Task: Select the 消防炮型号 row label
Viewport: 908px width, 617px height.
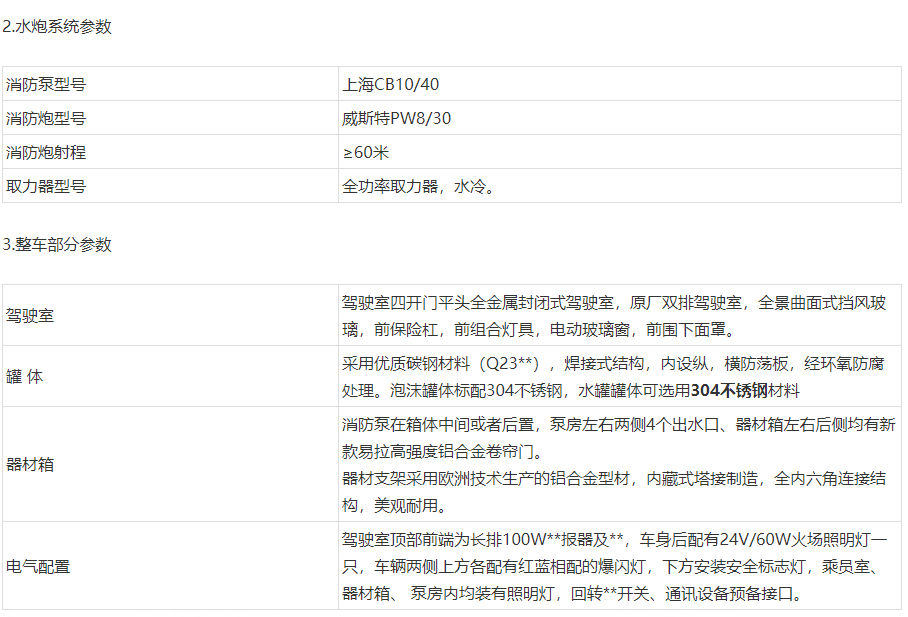Action: coord(46,118)
